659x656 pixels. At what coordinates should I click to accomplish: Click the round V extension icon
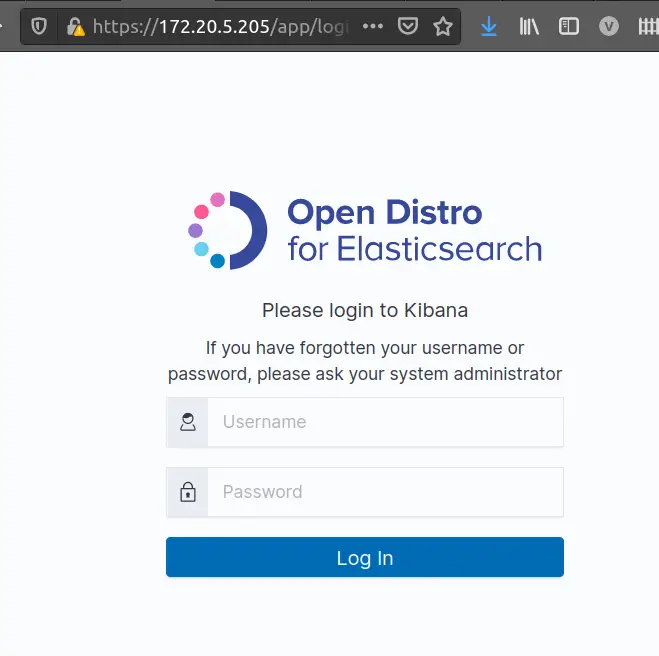pos(609,26)
